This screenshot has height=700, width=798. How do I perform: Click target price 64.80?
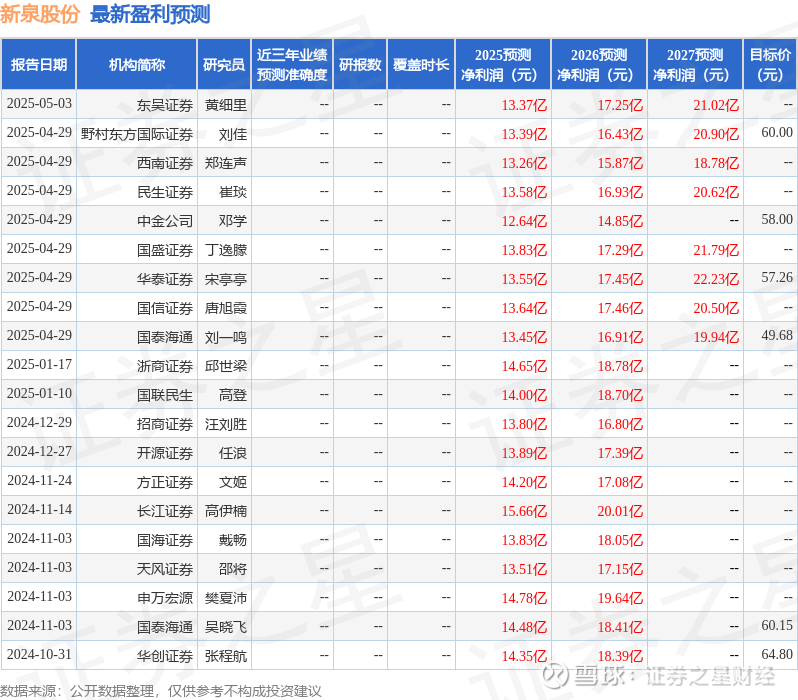coord(777,655)
